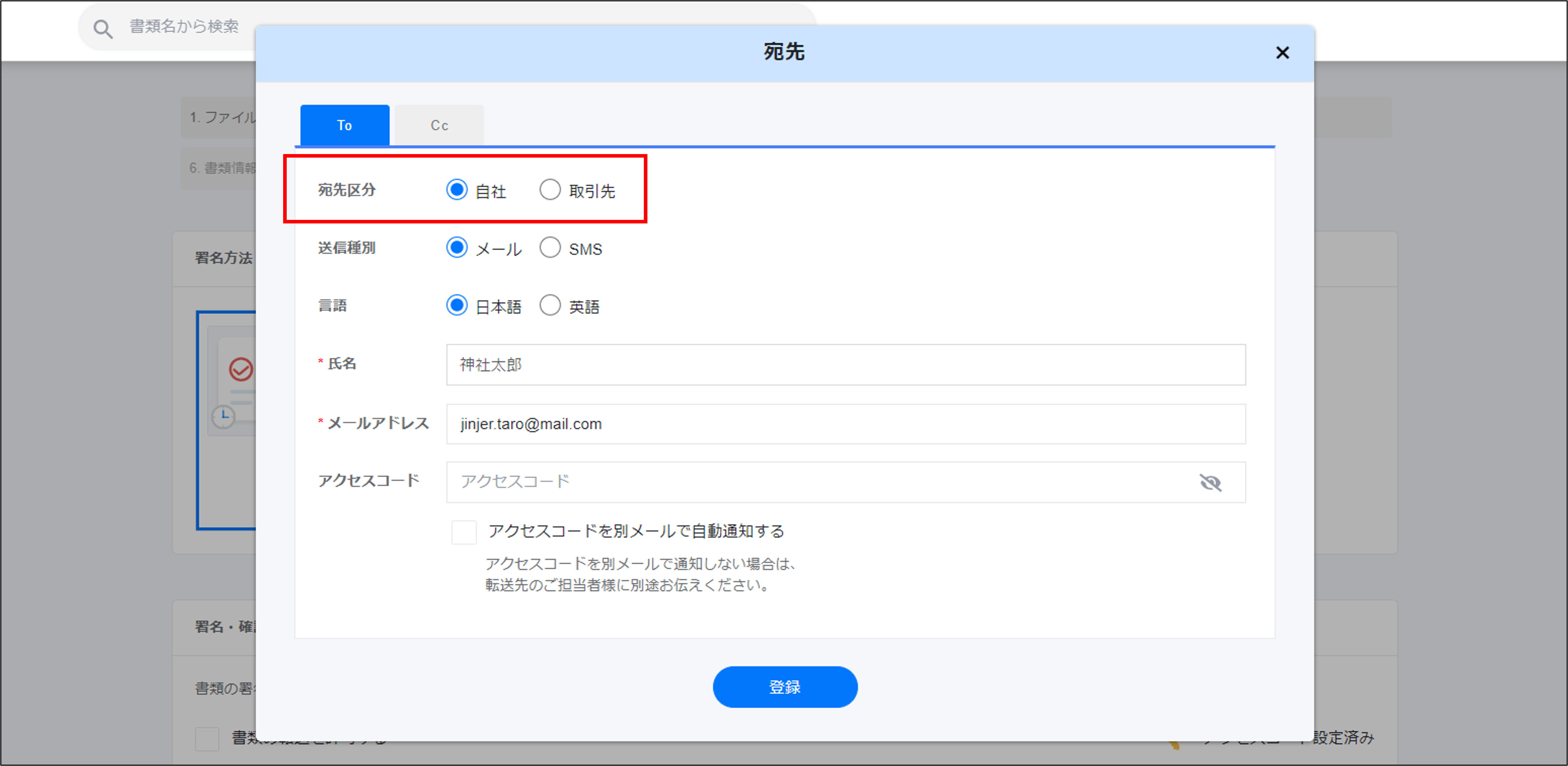Viewport: 1568px width, 766px height.
Task: Switch to the To tab
Action: (x=345, y=126)
